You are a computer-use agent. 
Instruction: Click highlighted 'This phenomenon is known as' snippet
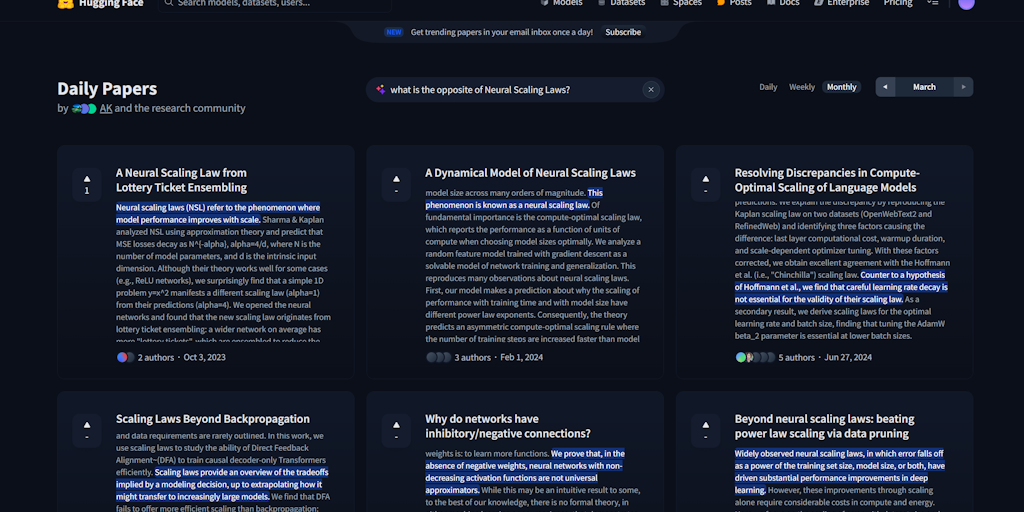coord(514,199)
